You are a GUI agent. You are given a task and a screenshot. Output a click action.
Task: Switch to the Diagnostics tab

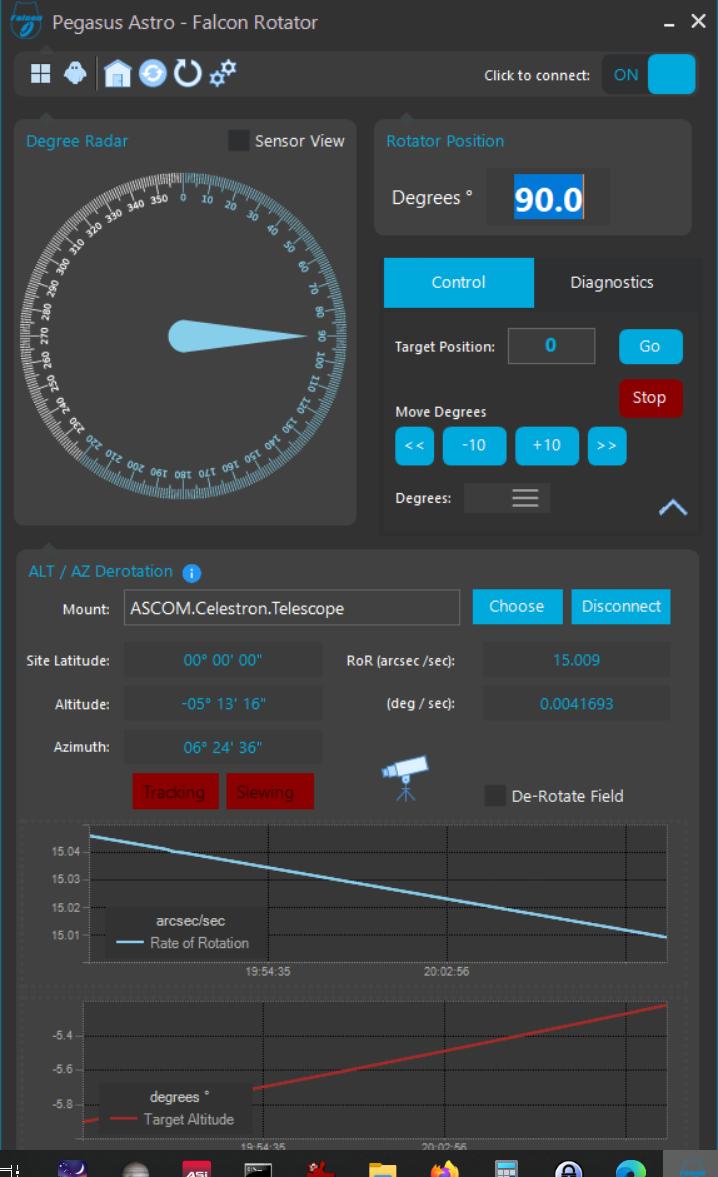611,282
